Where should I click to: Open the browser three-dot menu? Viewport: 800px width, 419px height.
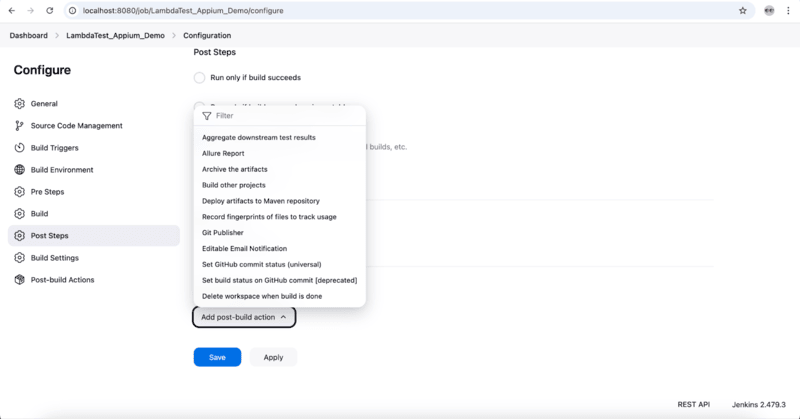tap(788, 11)
